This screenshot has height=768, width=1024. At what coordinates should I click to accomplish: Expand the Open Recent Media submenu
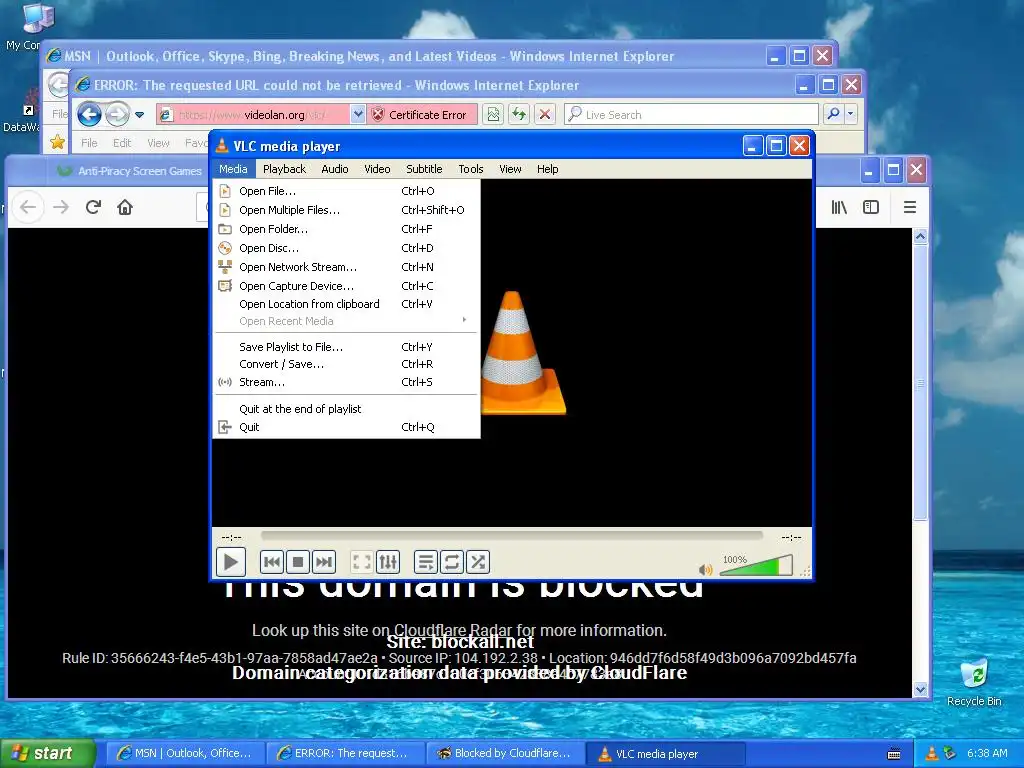point(346,321)
